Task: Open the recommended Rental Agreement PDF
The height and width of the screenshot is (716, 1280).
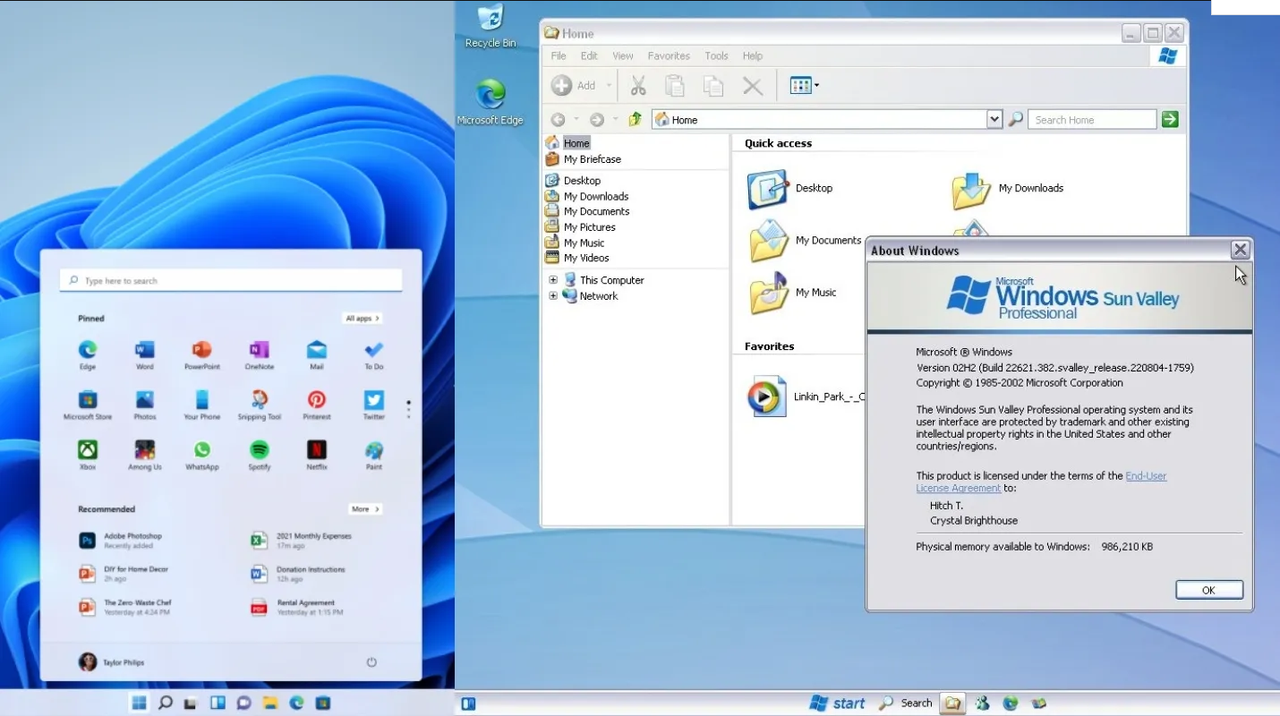Action: (x=297, y=607)
